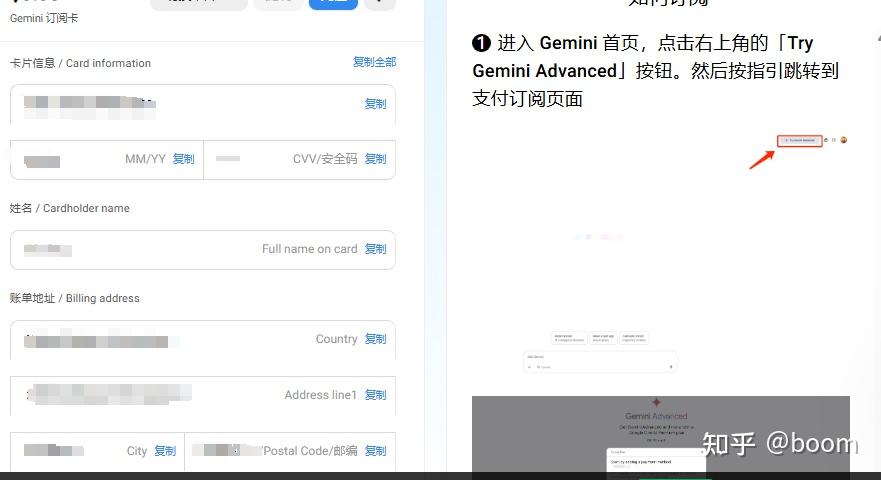Select the MM/YY expiry field

point(107,160)
